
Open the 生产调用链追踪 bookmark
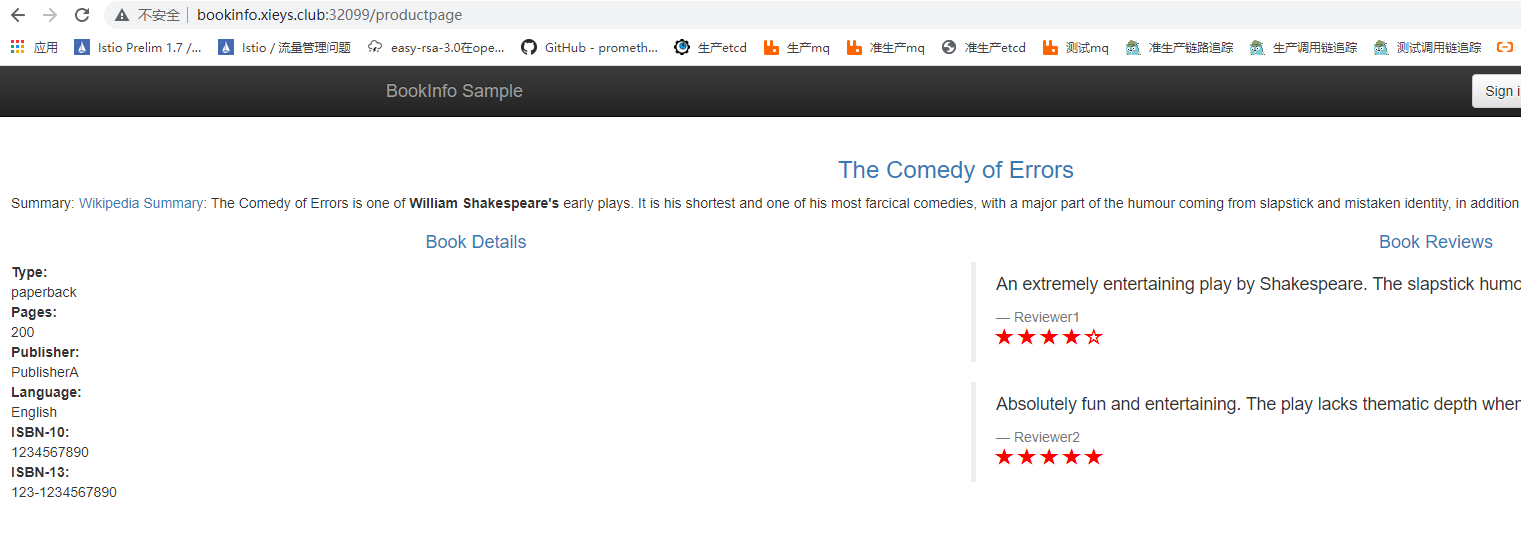[x=1303, y=47]
